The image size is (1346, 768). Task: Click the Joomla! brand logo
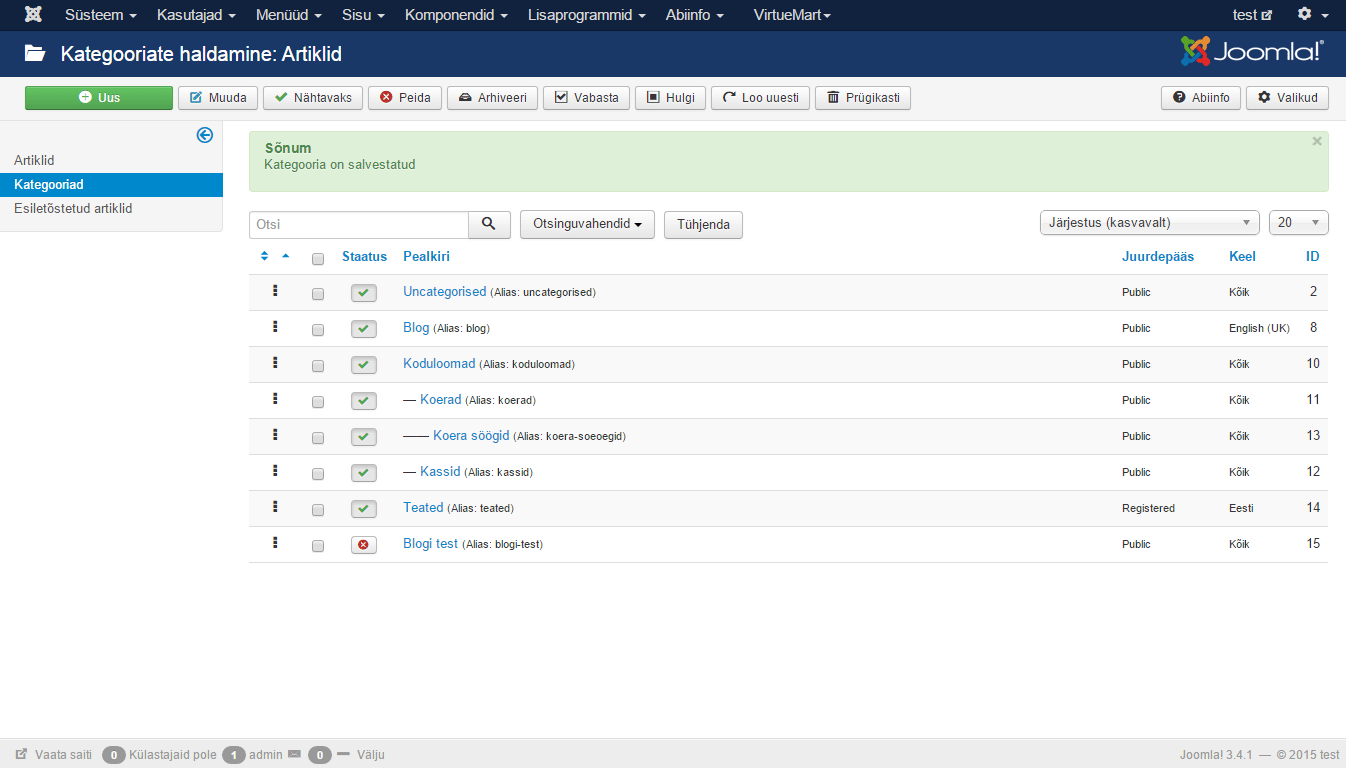point(1252,52)
